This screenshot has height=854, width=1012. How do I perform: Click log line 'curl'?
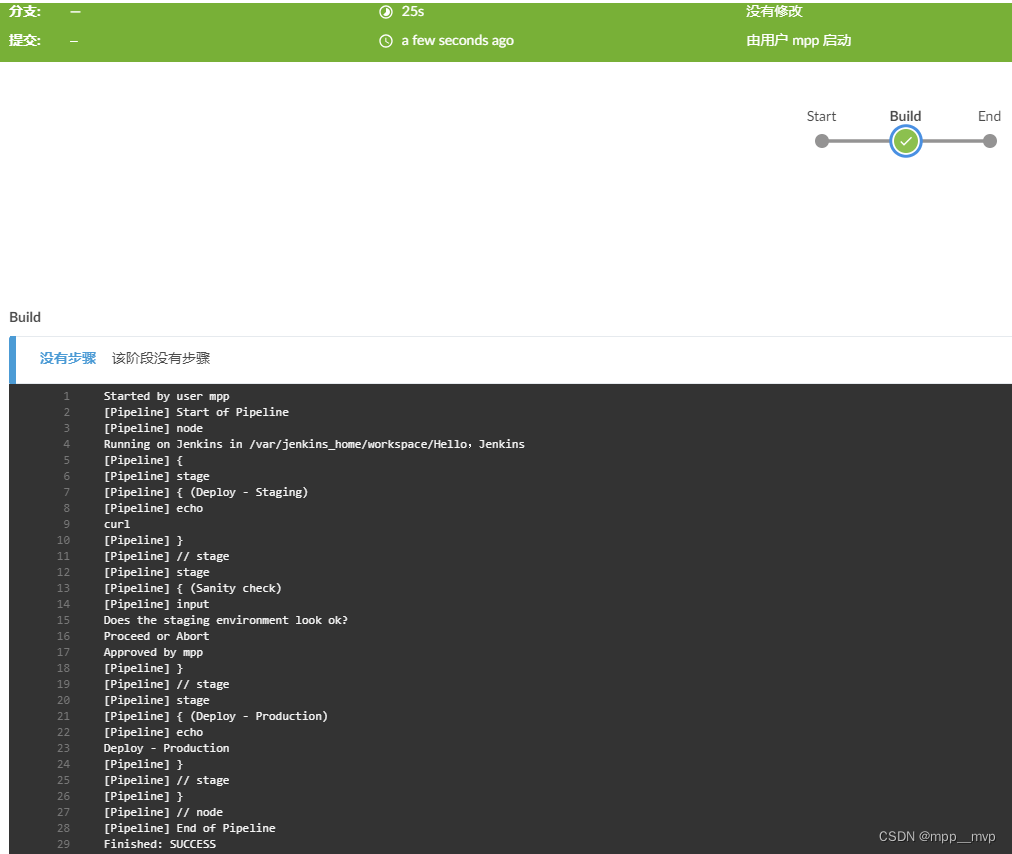tap(117, 524)
